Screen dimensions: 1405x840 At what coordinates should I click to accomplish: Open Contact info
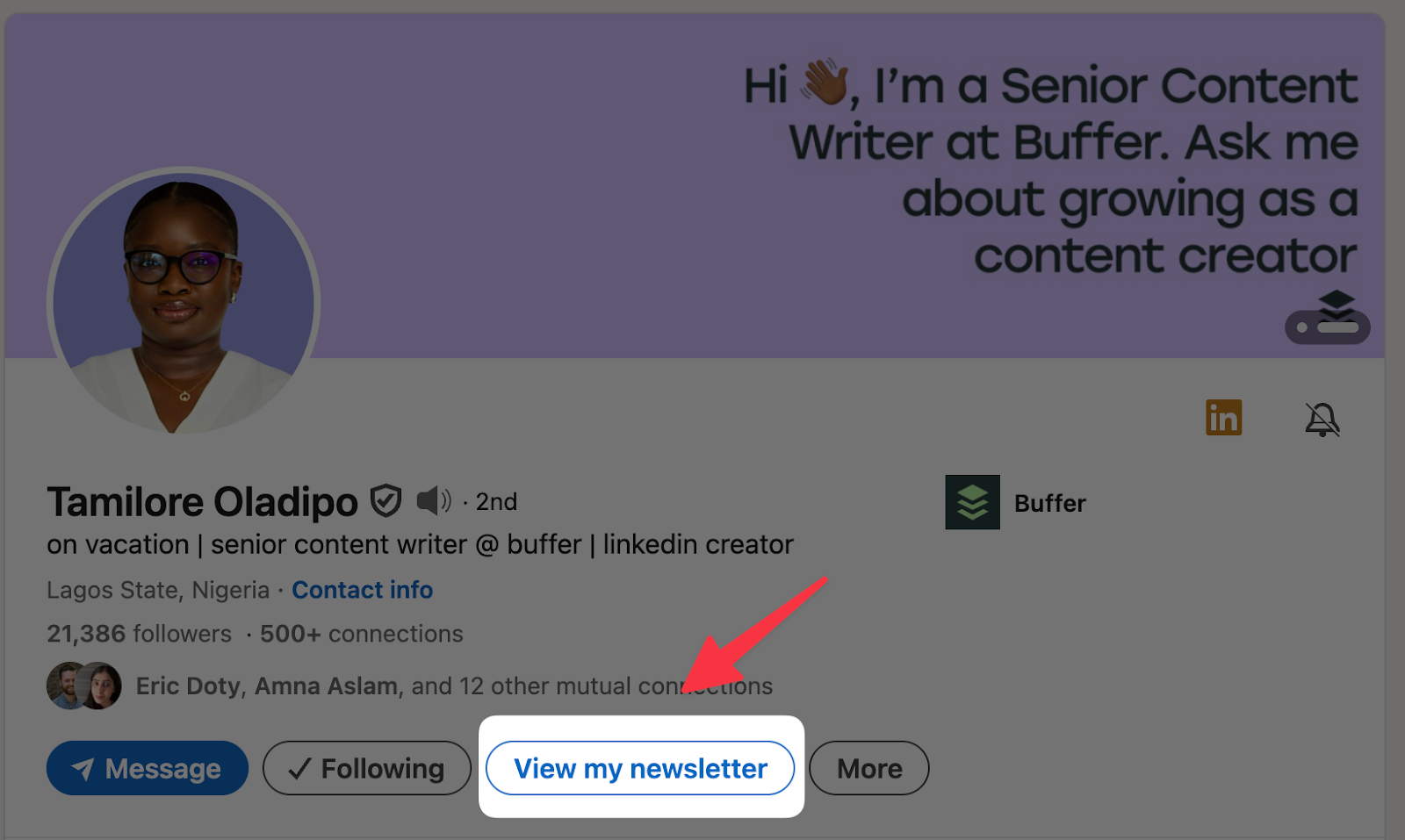tap(362, 590)
